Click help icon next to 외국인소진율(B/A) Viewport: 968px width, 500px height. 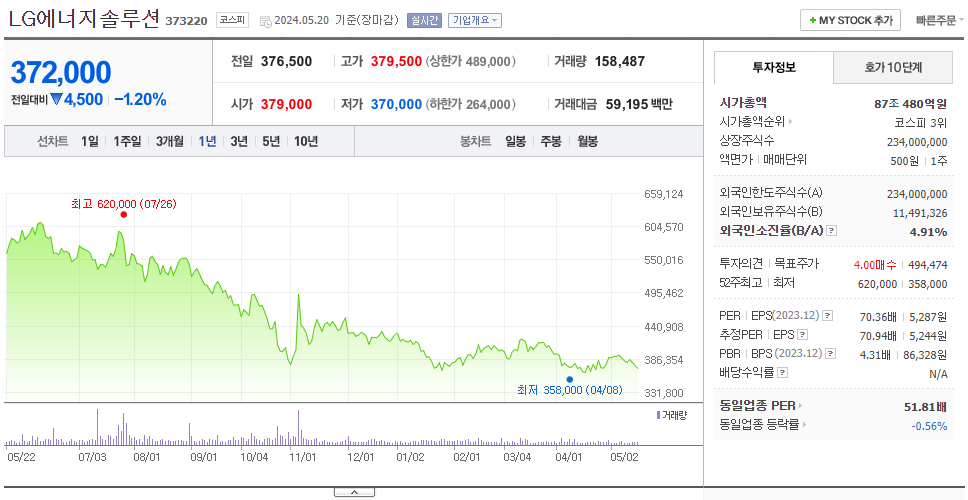tap(832, 231)
